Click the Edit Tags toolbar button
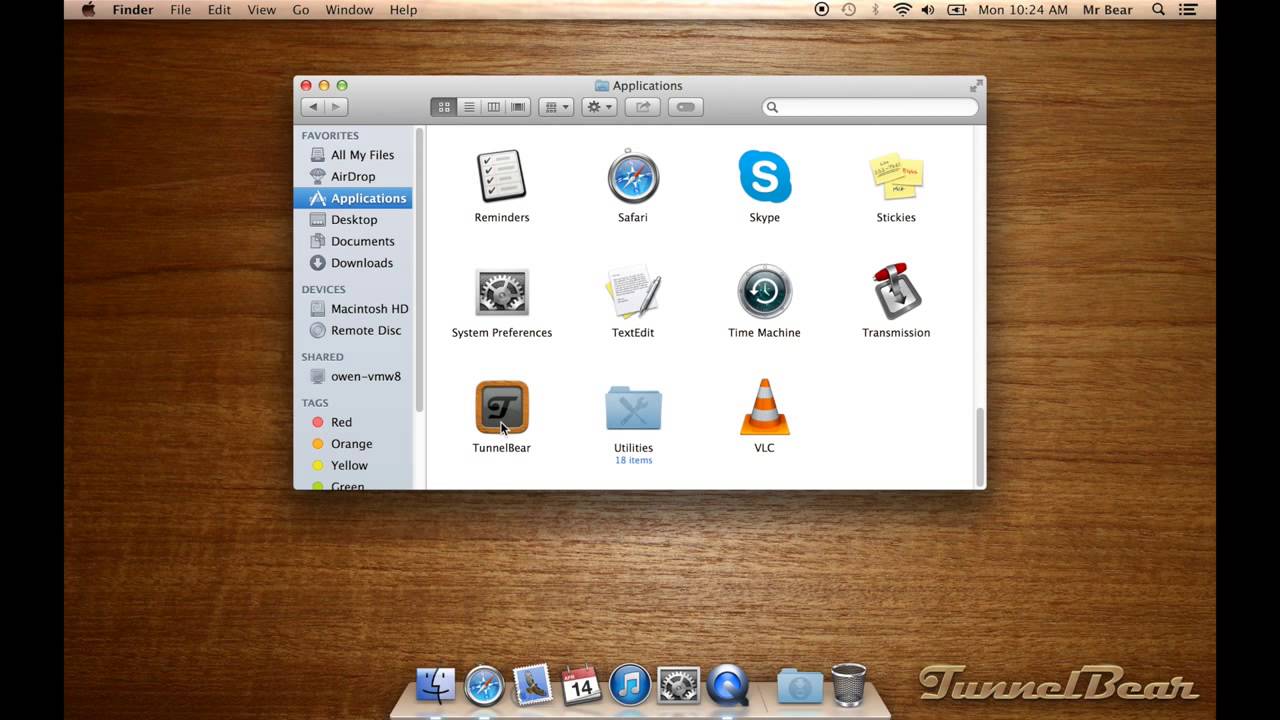Viewport: 1280px width, 720px height. (x=686, y=107)
